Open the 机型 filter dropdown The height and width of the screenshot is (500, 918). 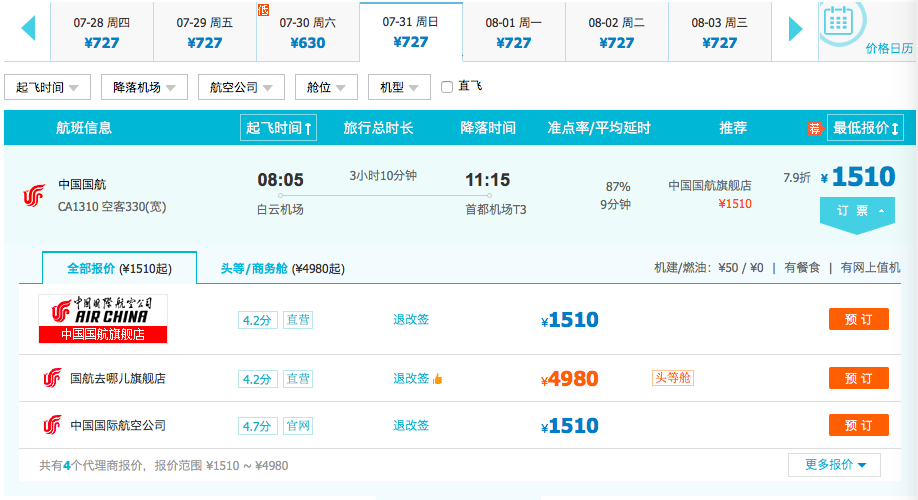click(x=399, y=87)
